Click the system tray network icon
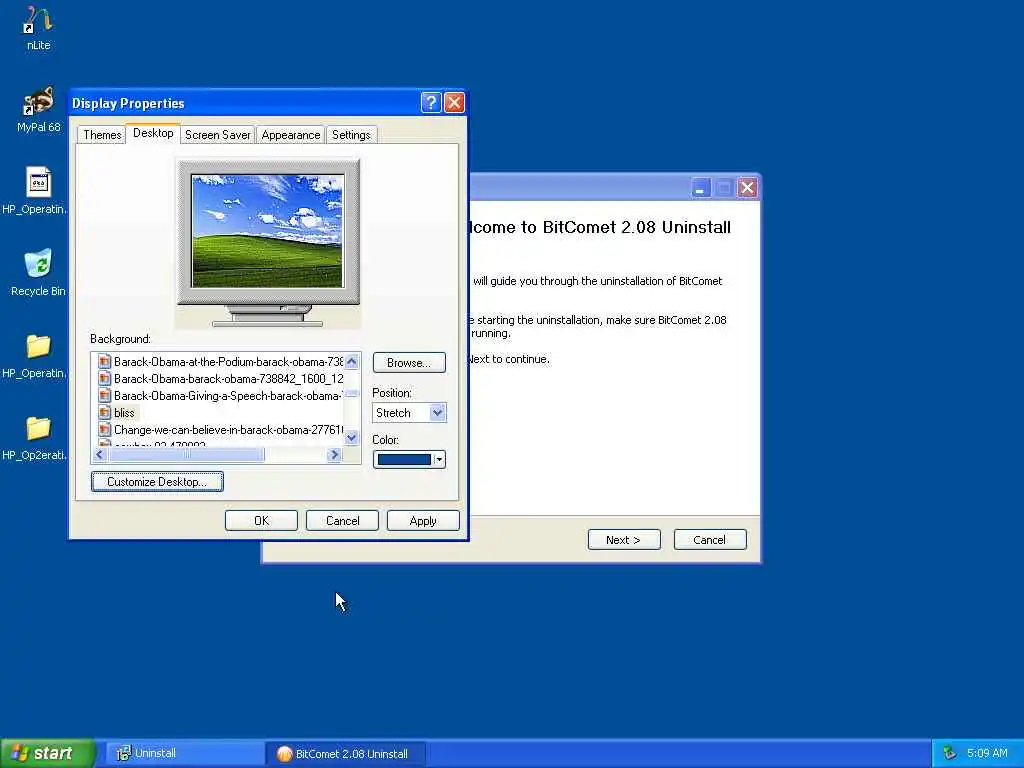Screen dimensions: 1024x768 950,753
